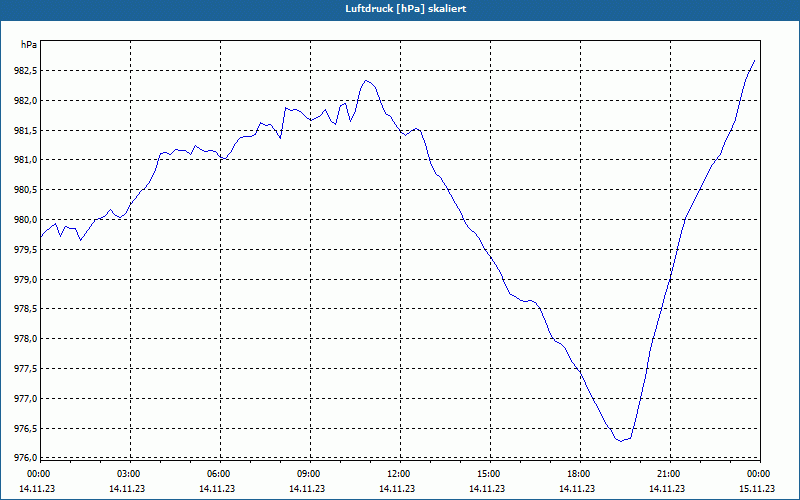Select the 978,5 axis value
The width and height of the screenshot is (800, 500).
pos(26,309)
